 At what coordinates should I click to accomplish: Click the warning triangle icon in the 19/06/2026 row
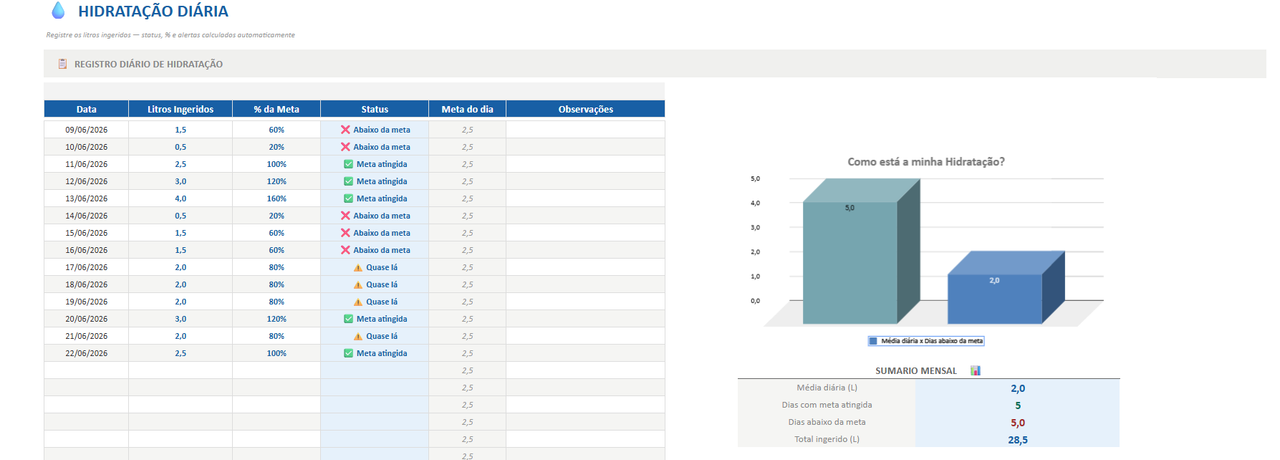pyautogui.click(x=357, y=301)
